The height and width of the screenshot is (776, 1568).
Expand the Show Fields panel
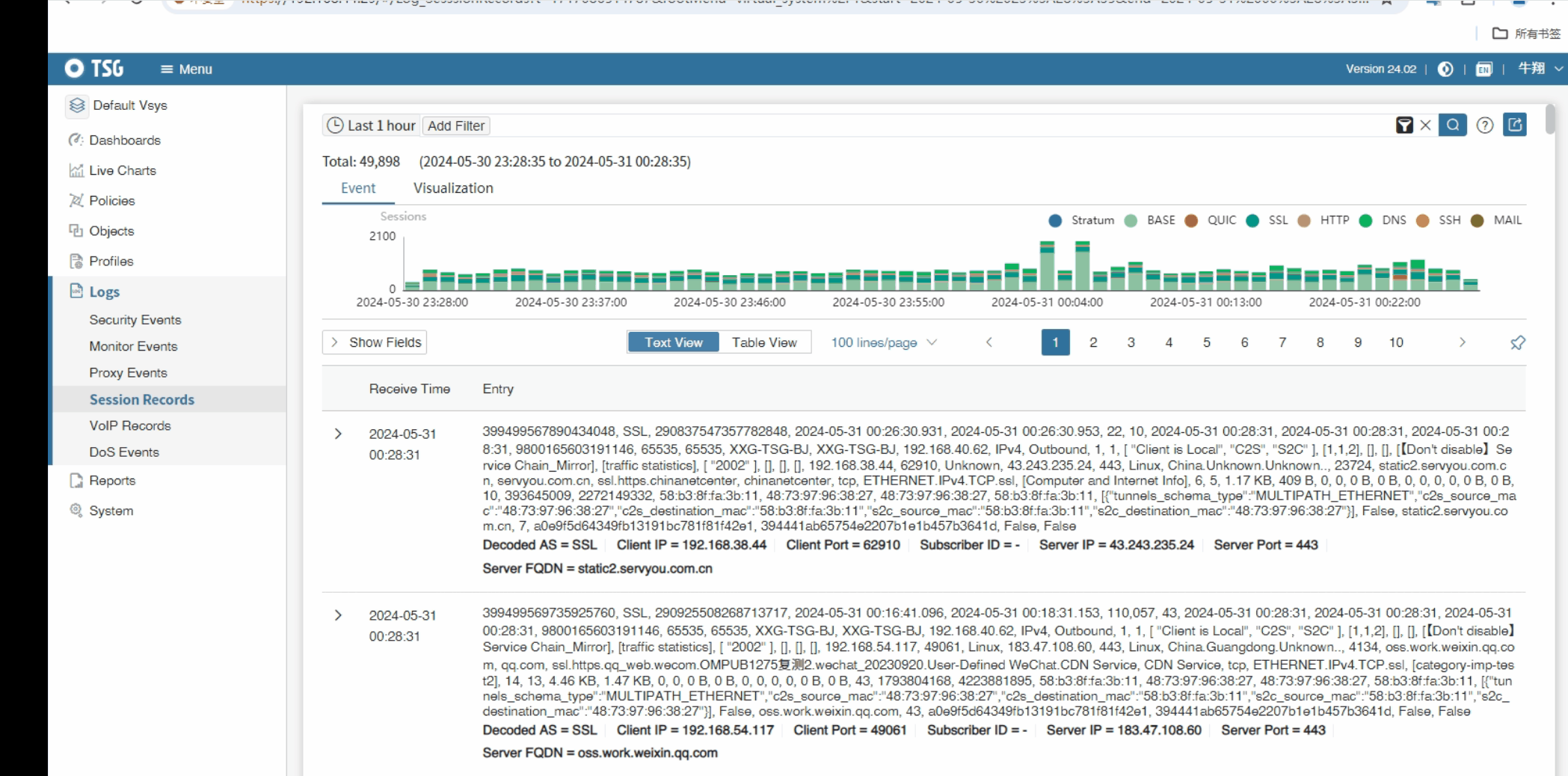(x=375, y=342)
